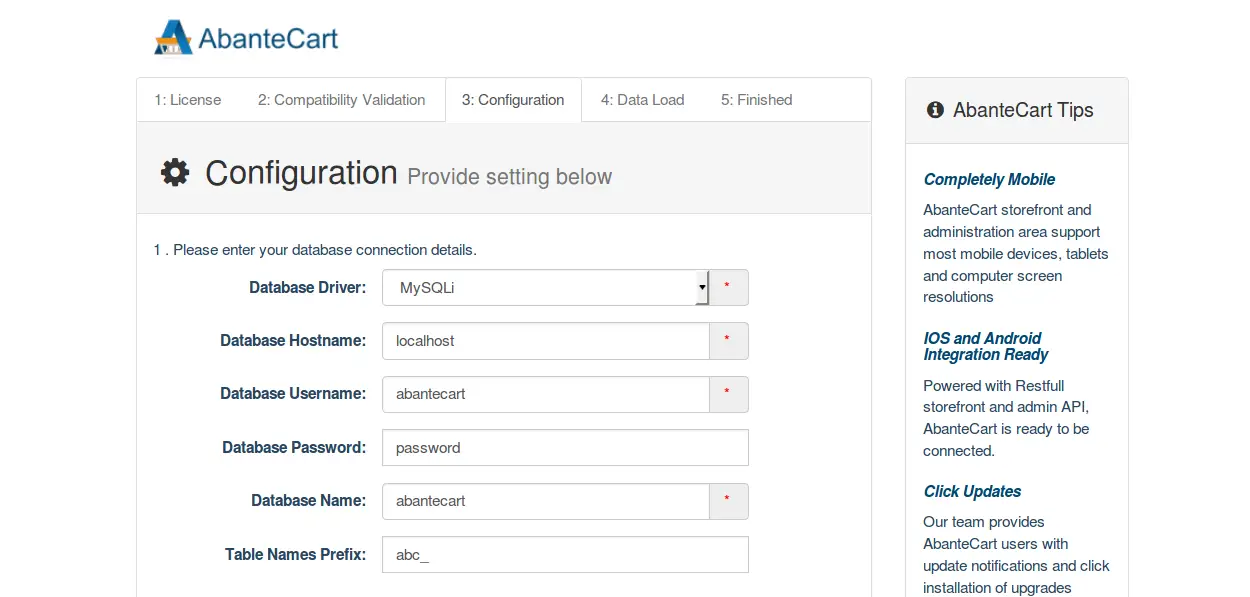Click into the Database Password field

pos(565,448)
